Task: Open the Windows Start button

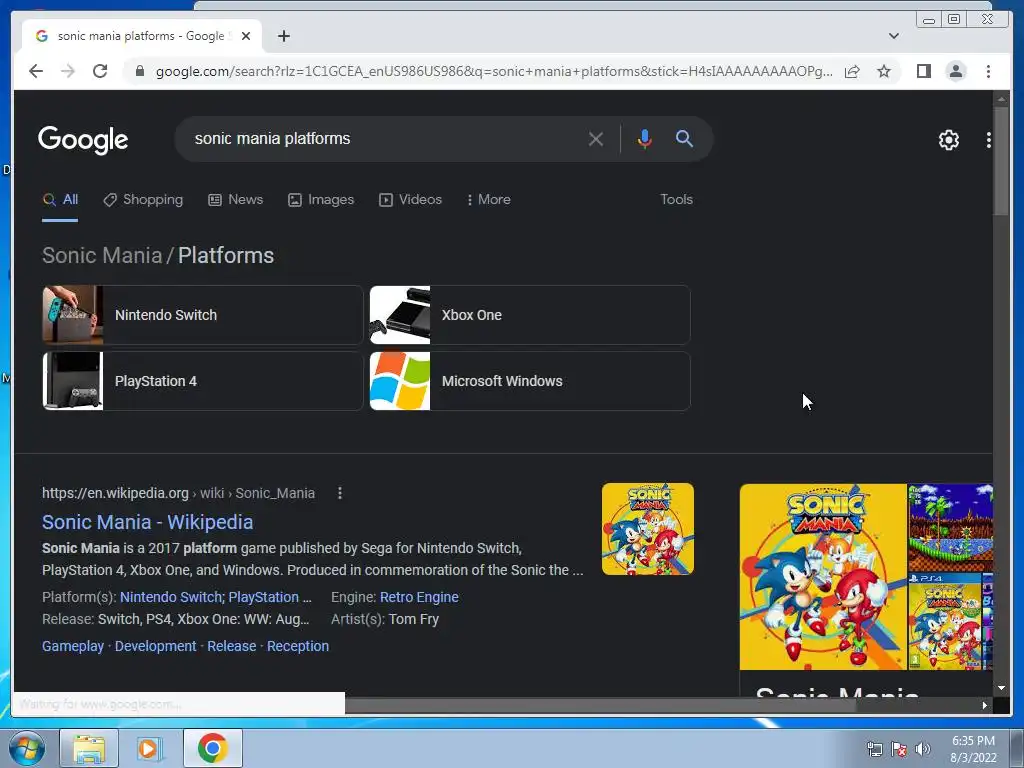Action: point(27,748)
